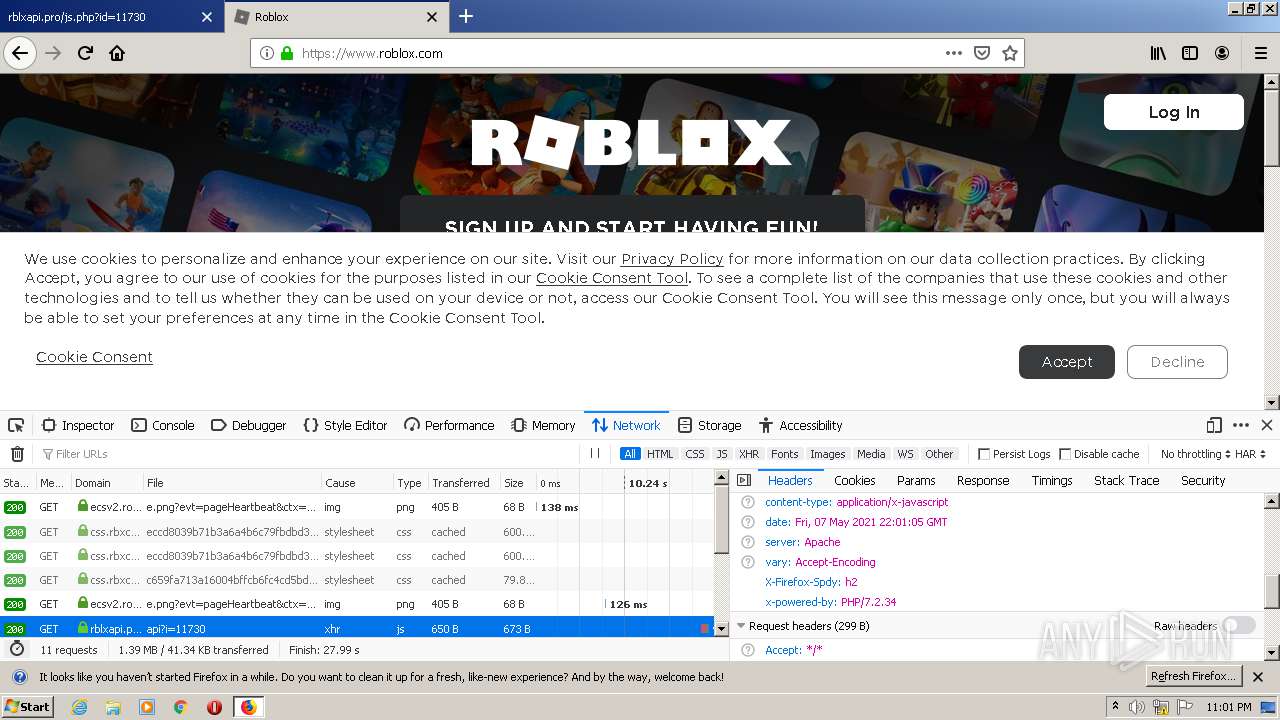This screenshot has width=1280, height=720.
Task: Launch Internet Explorer from taskbar
Action: [x=79, y=707]
